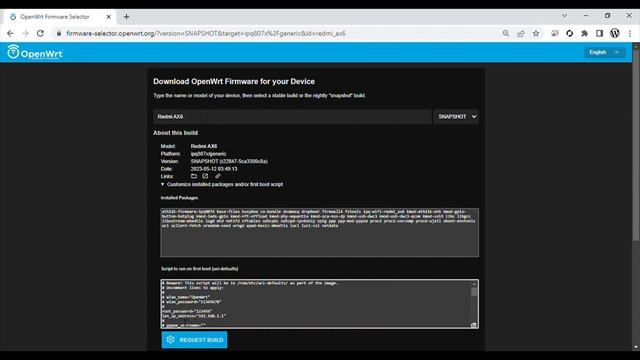Click the WordPress profile icon

[x=615, y=33]
